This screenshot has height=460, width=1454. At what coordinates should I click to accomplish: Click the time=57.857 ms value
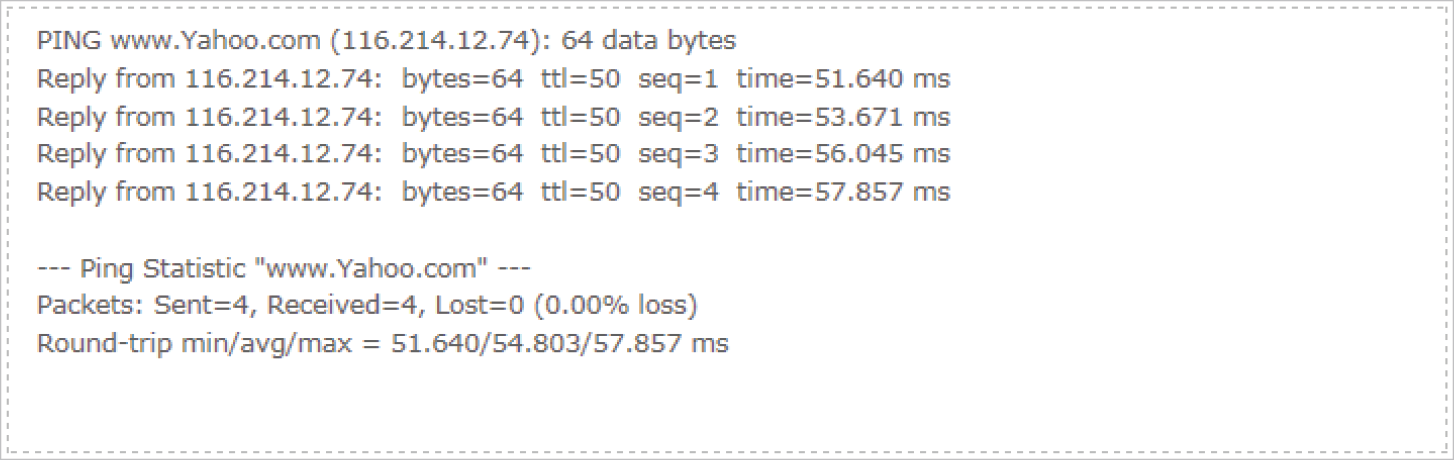(x=844, y=192)
